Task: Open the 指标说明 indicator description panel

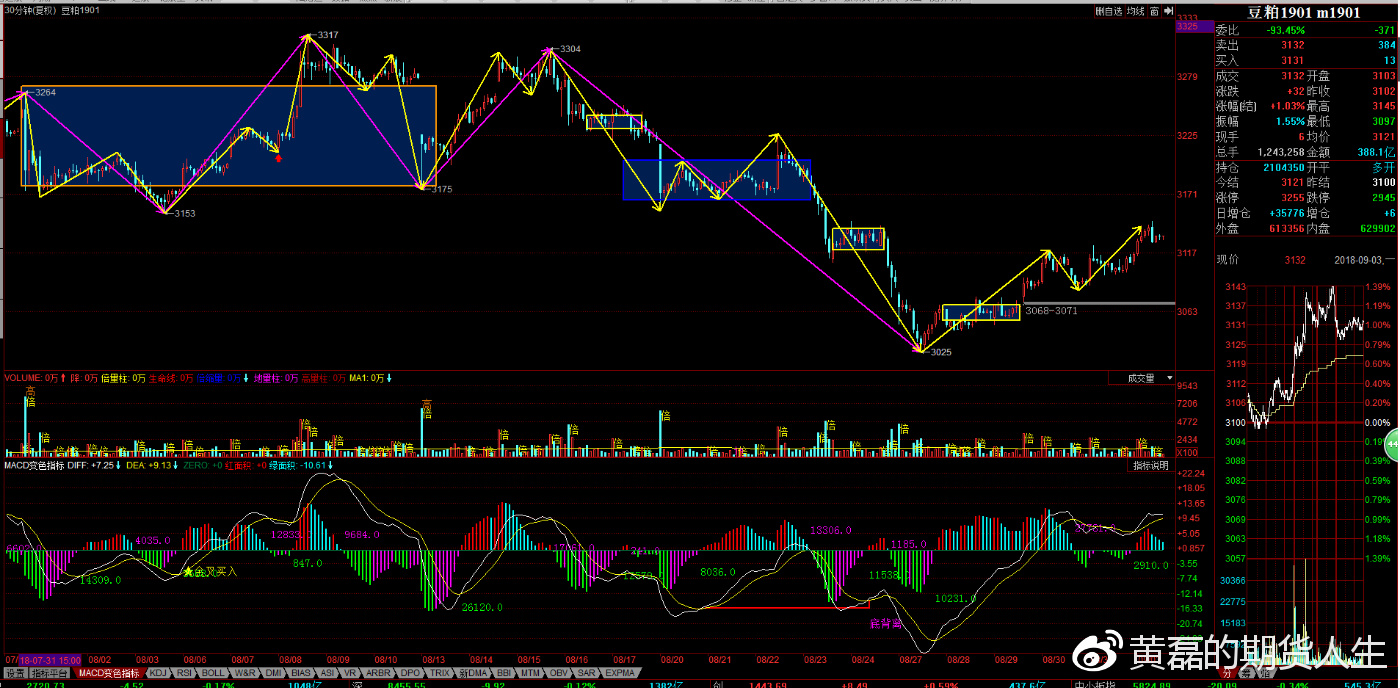Action: [x=1149, y=466]
